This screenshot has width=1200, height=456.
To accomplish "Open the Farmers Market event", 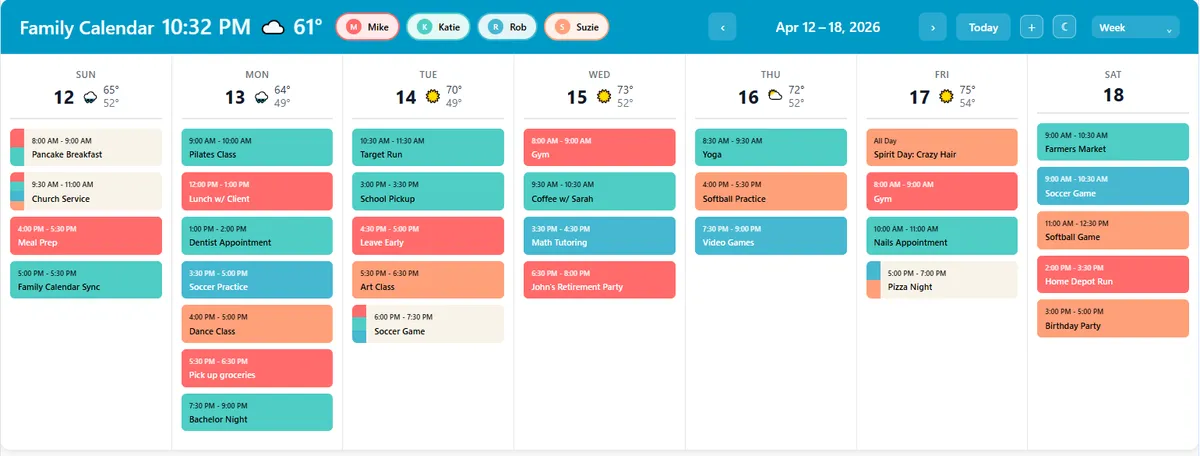I will coord(1113,142).
